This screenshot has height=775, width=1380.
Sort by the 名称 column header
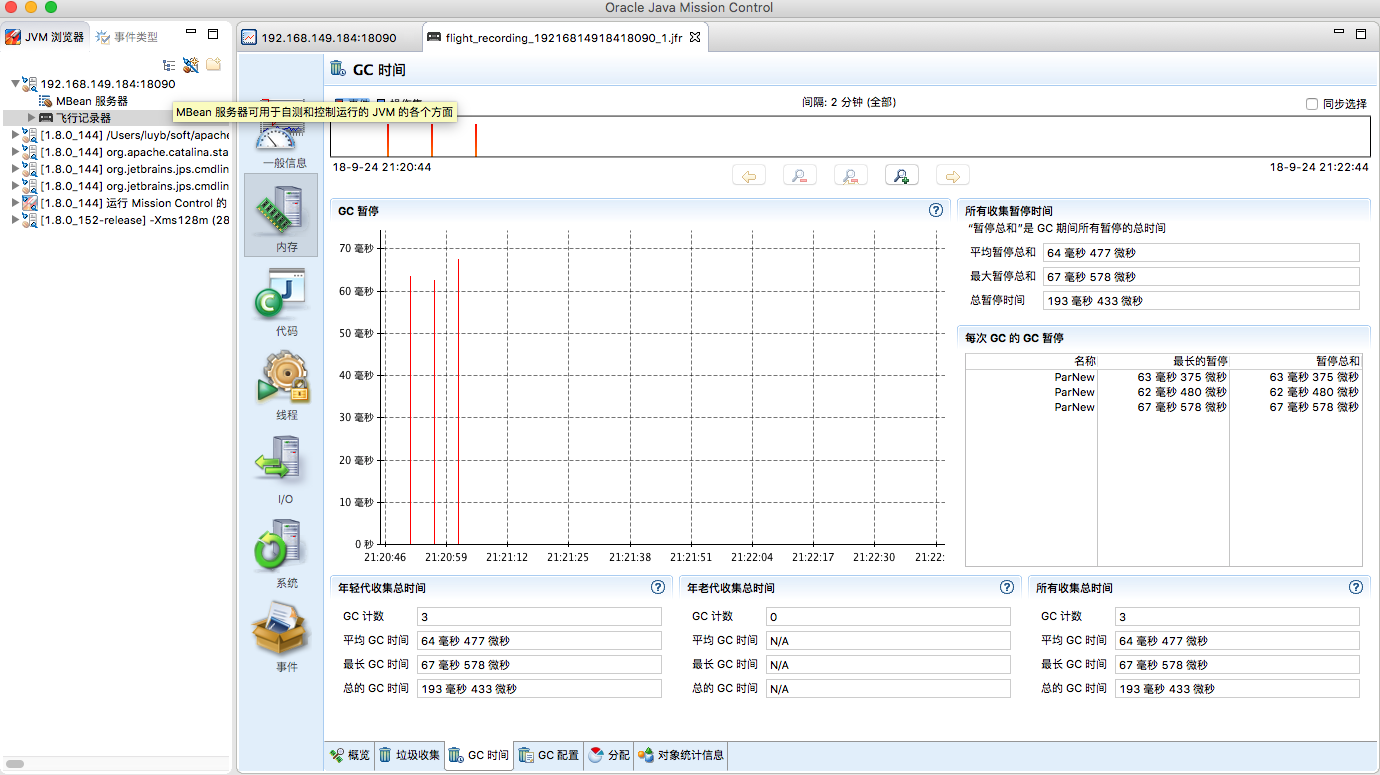point(1031,360)
